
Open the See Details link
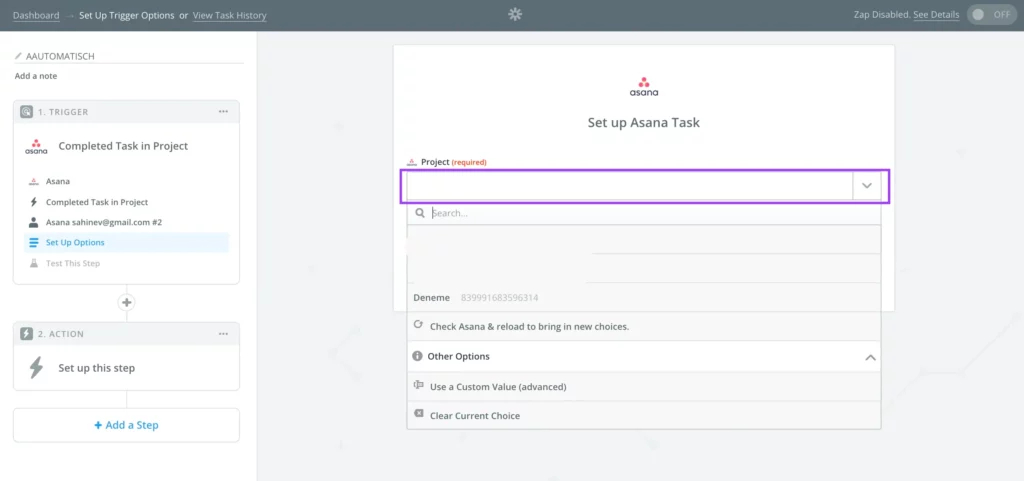coord(936,15)
